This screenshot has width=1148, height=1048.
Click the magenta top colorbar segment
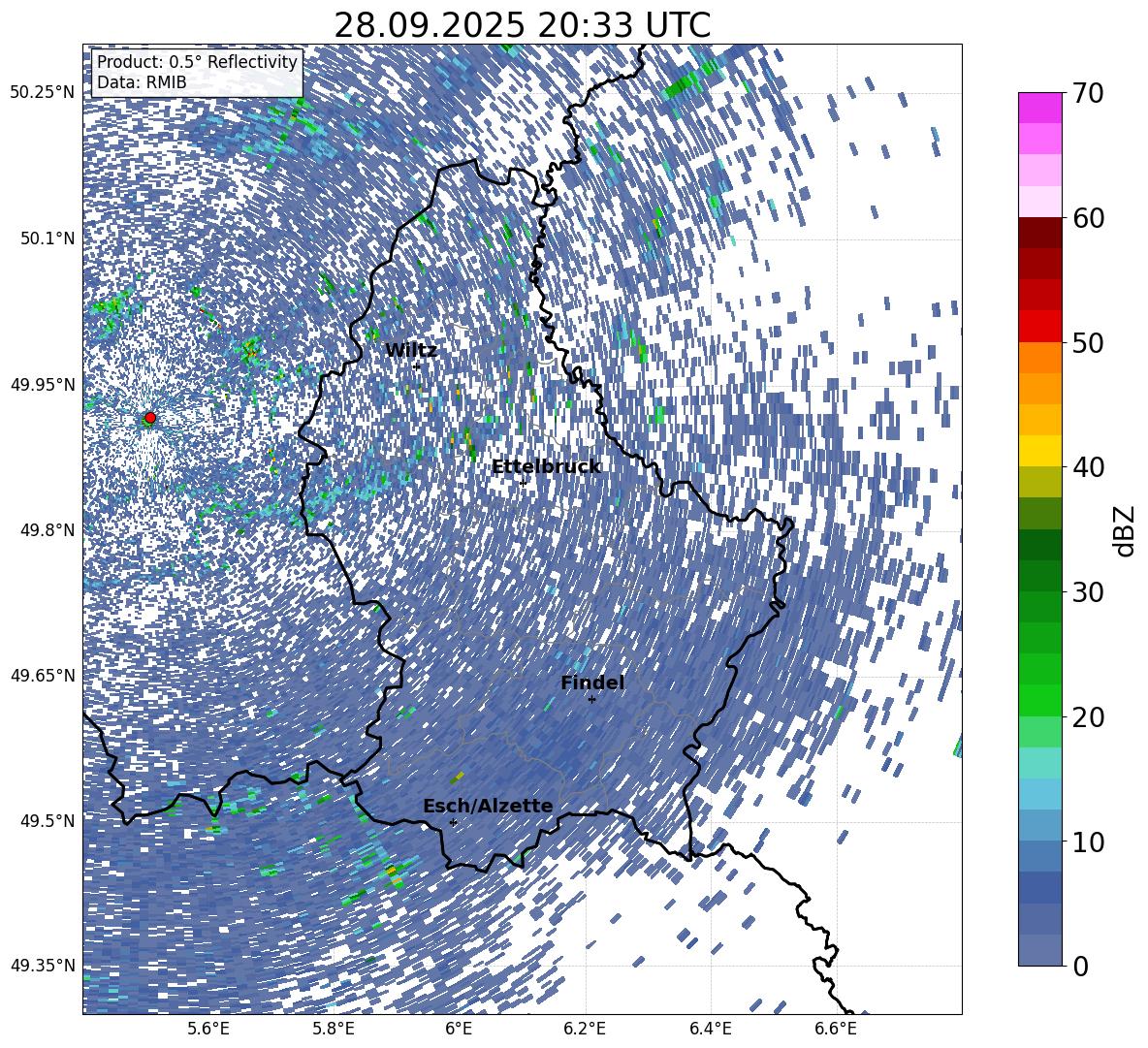[x=1039, y=109]
